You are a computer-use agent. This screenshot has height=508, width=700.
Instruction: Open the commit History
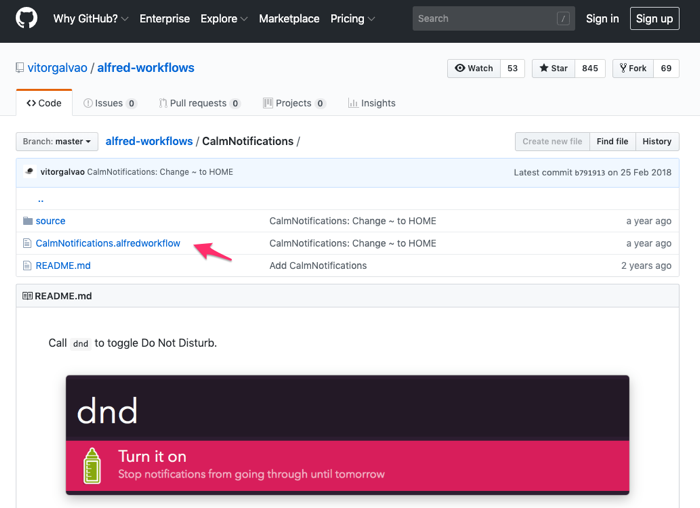[x=657, y=142]
